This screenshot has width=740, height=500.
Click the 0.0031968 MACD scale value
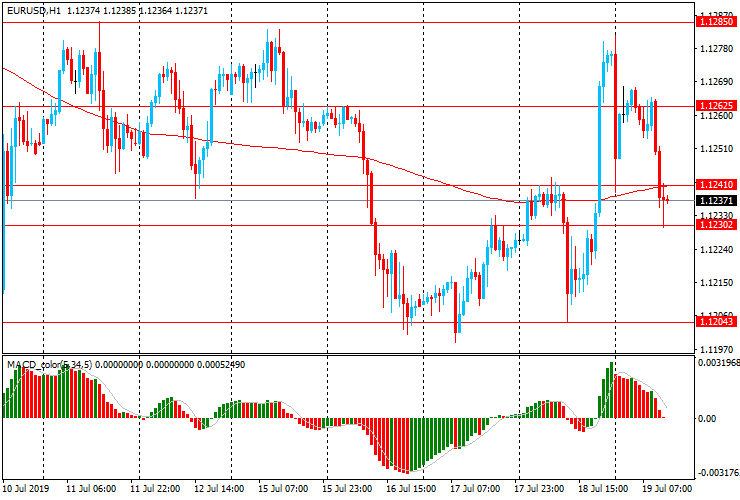point(718,363)
